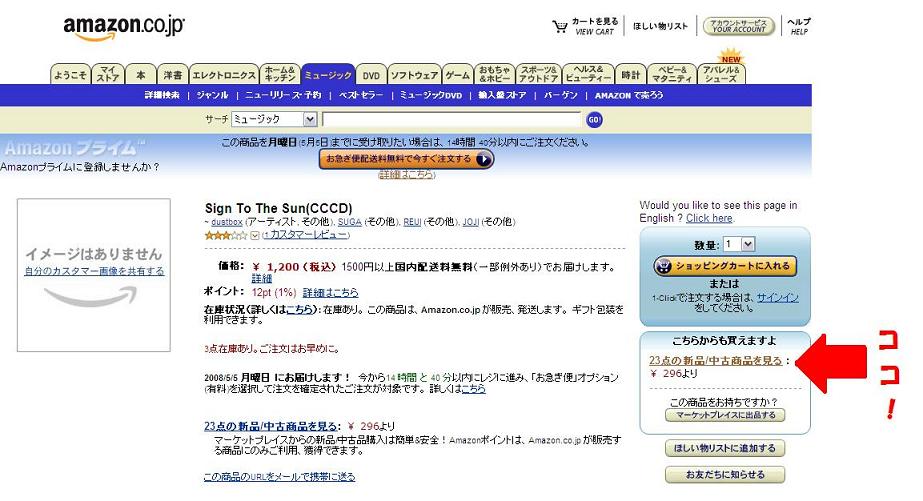
Task: Click the no-image product placeholder
Action: 94,275
